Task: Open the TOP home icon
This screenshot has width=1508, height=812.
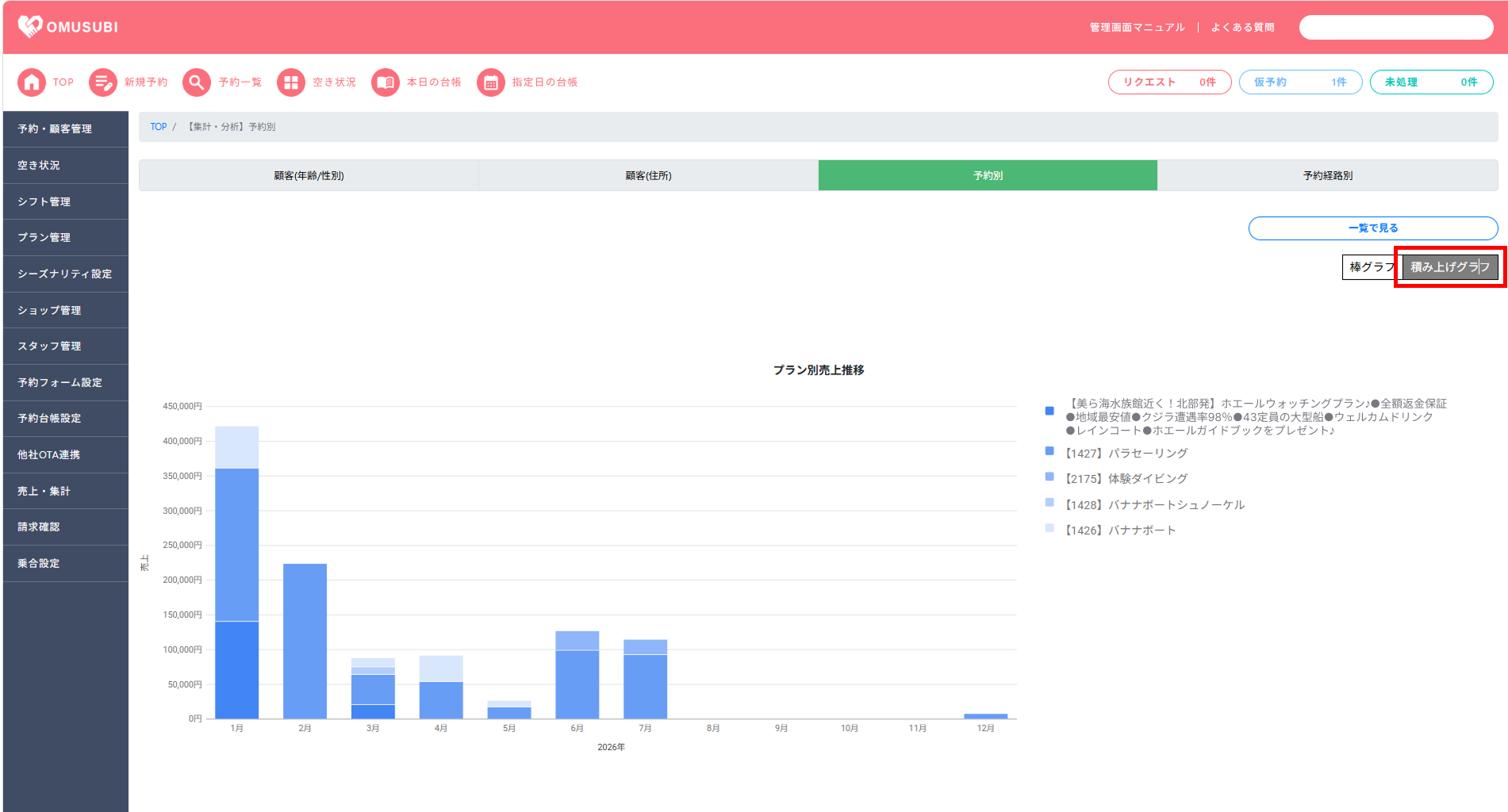Action: [x=32, y=82]
